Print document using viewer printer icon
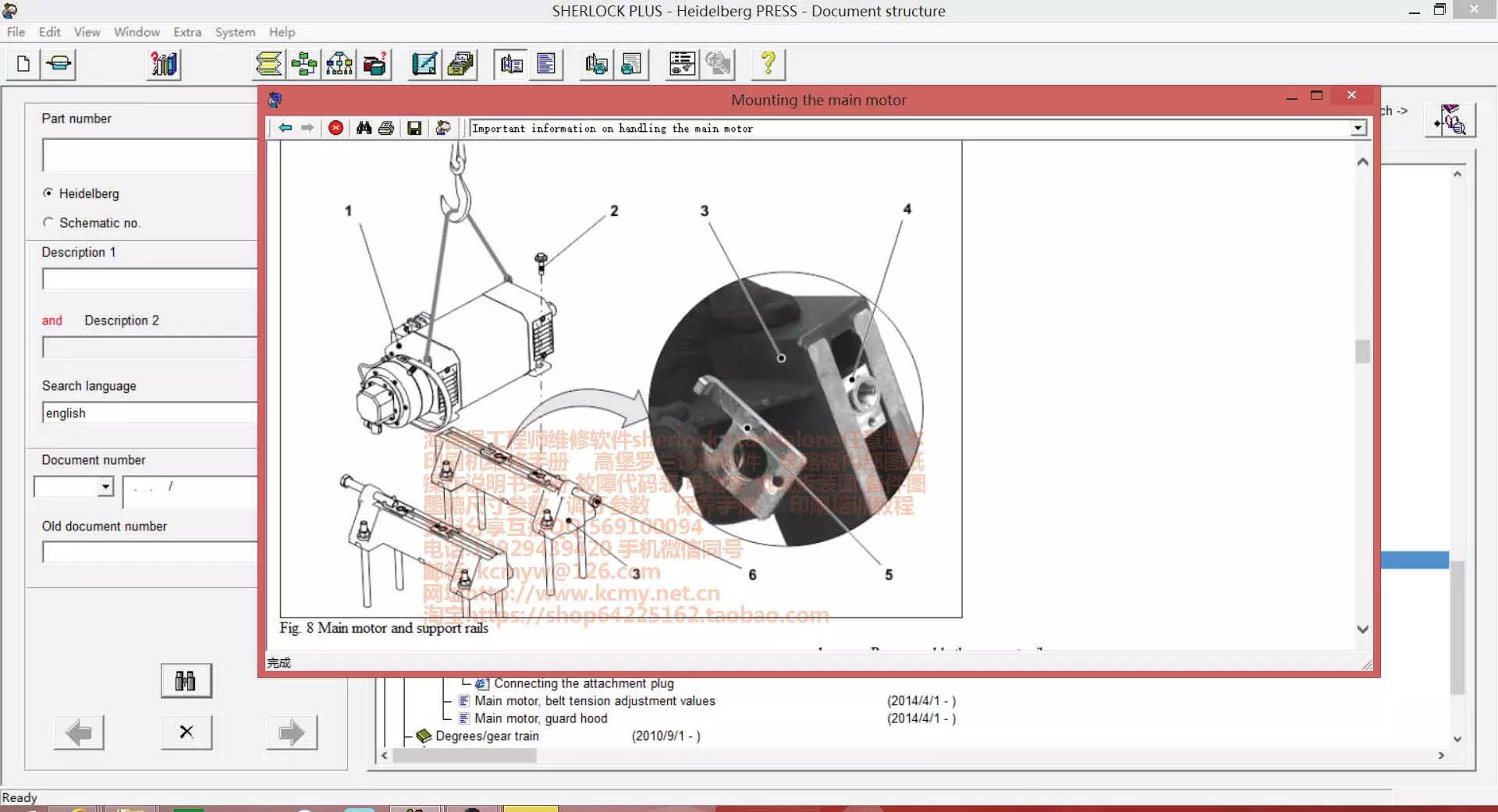This screenshot has height=812, width=1498. 386,128
